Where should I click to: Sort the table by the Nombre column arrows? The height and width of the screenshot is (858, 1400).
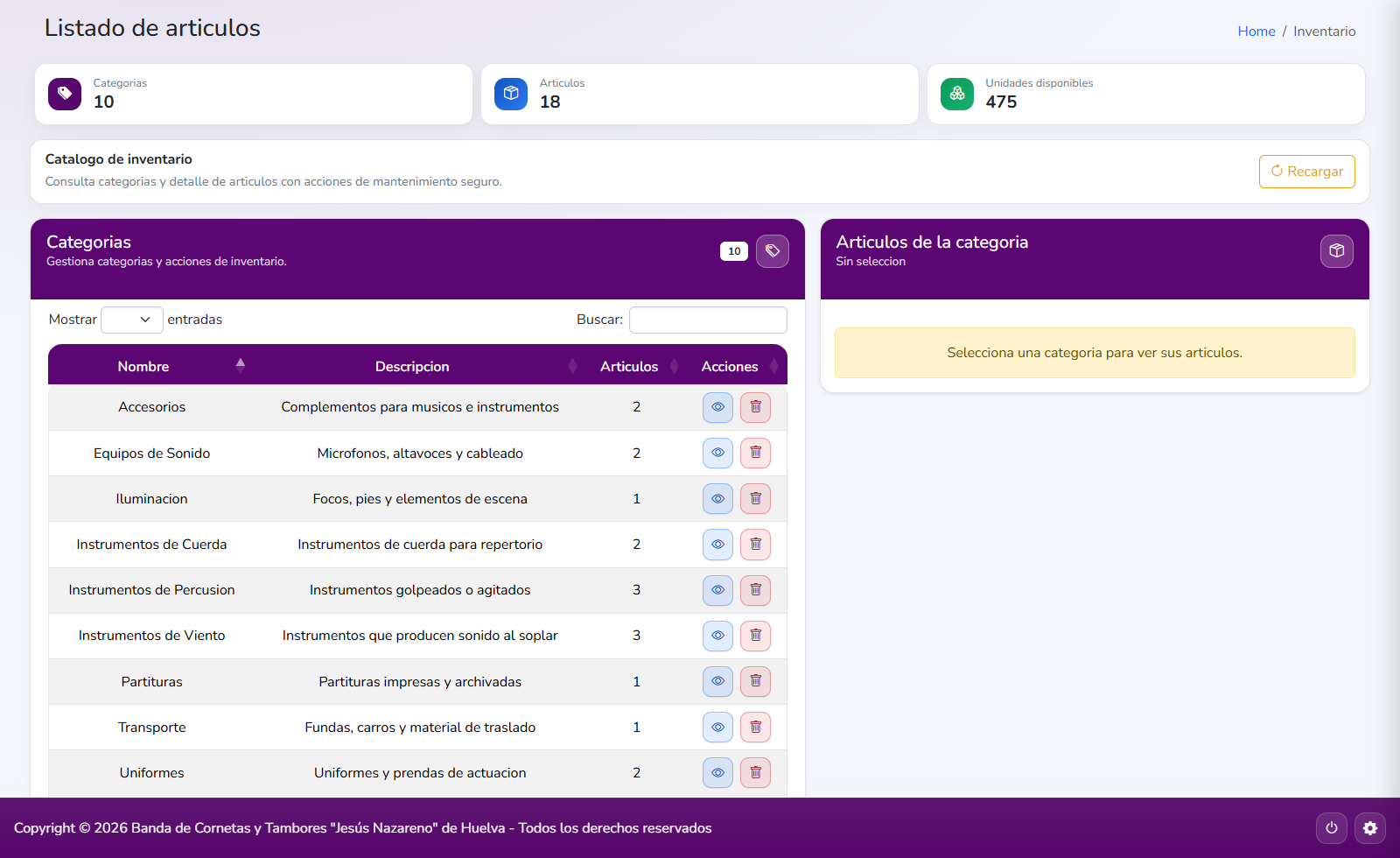(240, 365)
